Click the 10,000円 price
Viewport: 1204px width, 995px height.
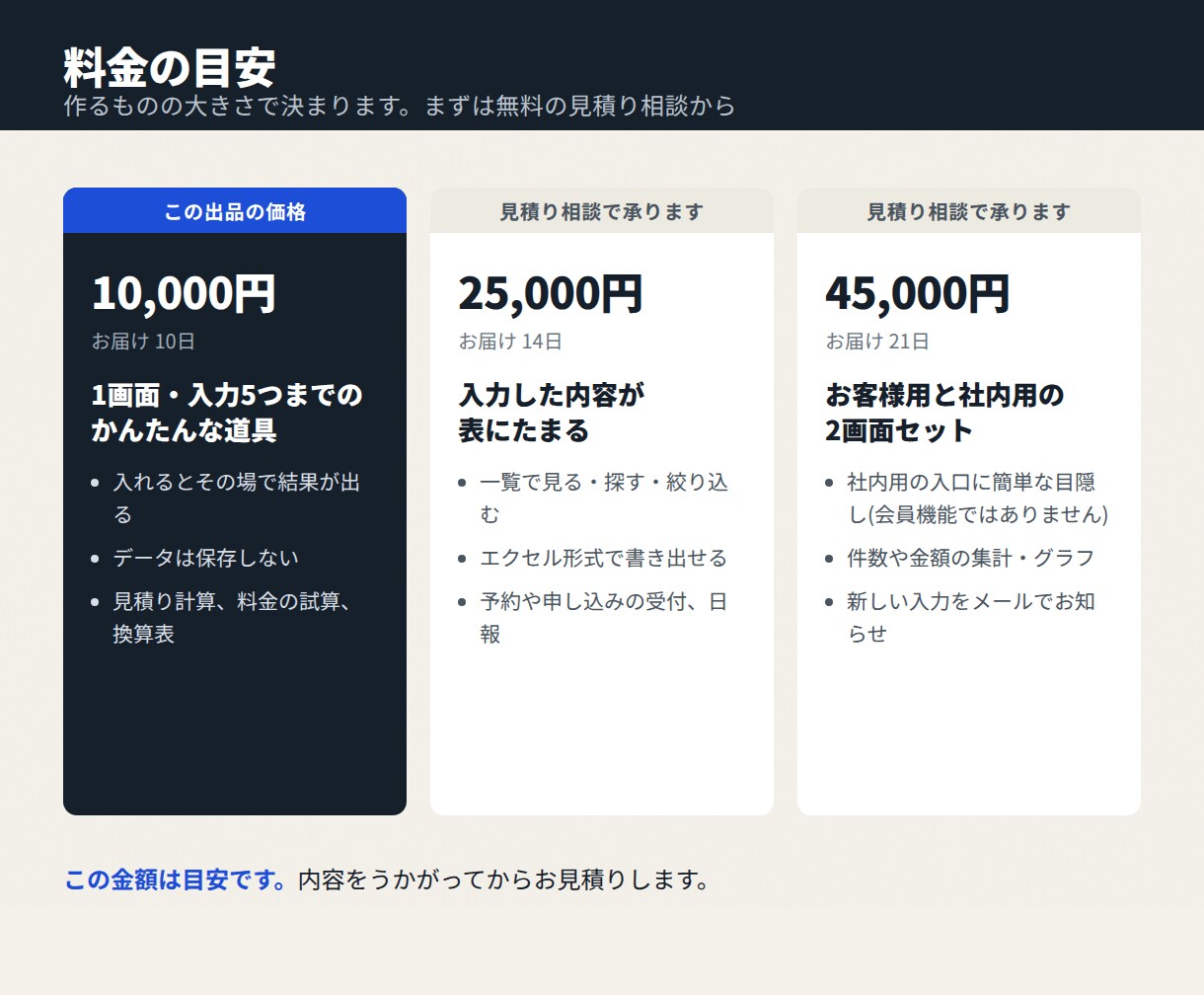tap(184, 293)
